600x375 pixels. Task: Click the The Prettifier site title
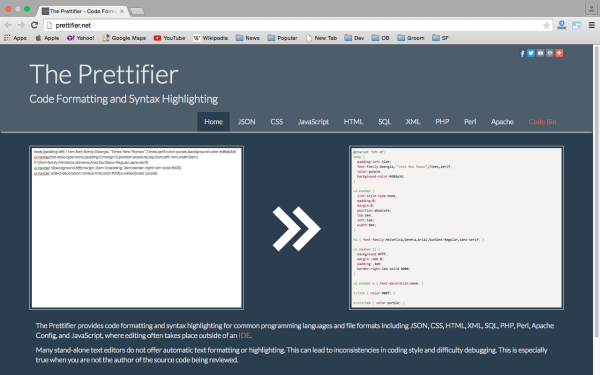tap(104, 74)
